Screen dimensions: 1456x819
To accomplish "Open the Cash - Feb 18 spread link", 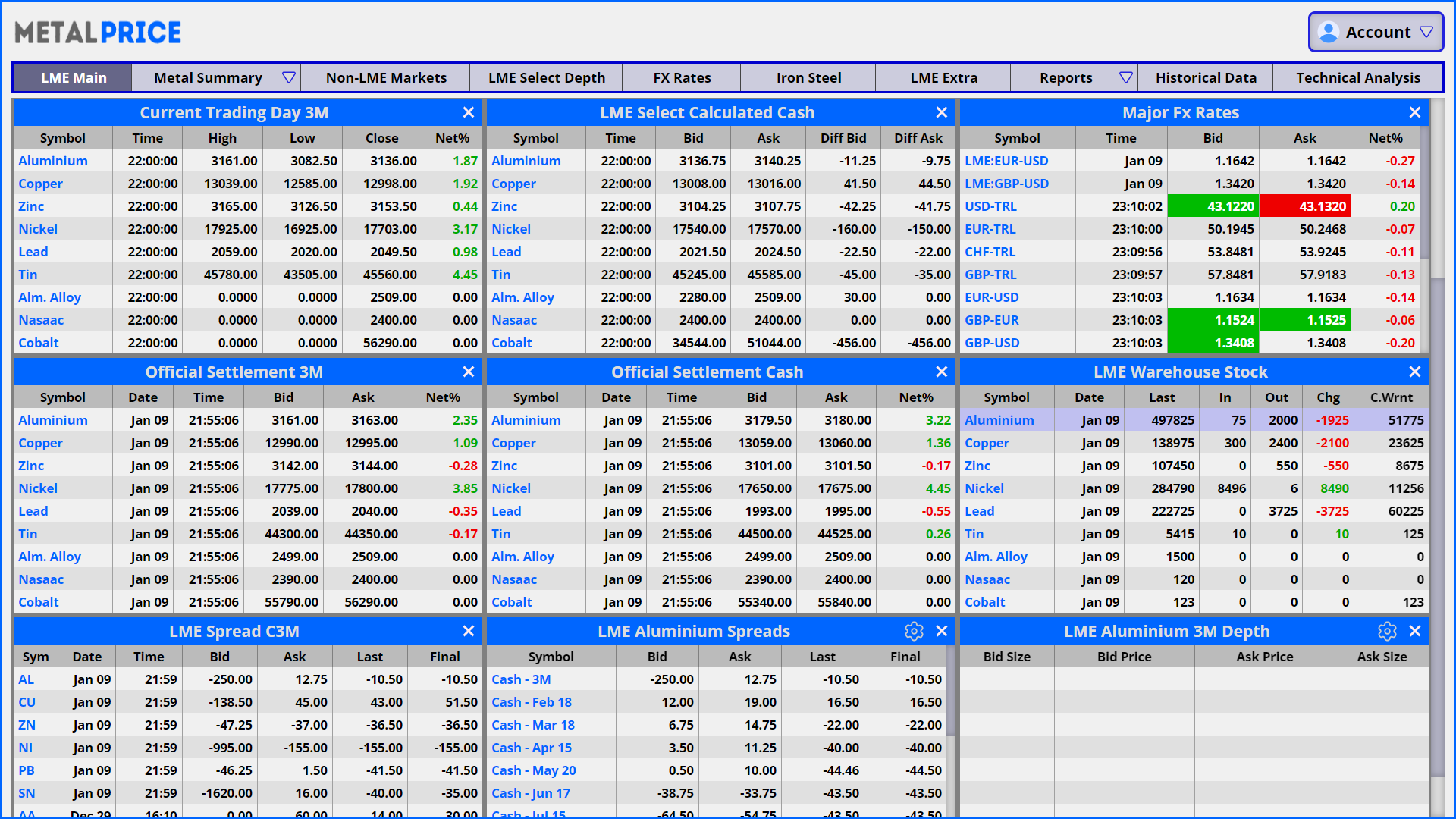I will (531, 702).
